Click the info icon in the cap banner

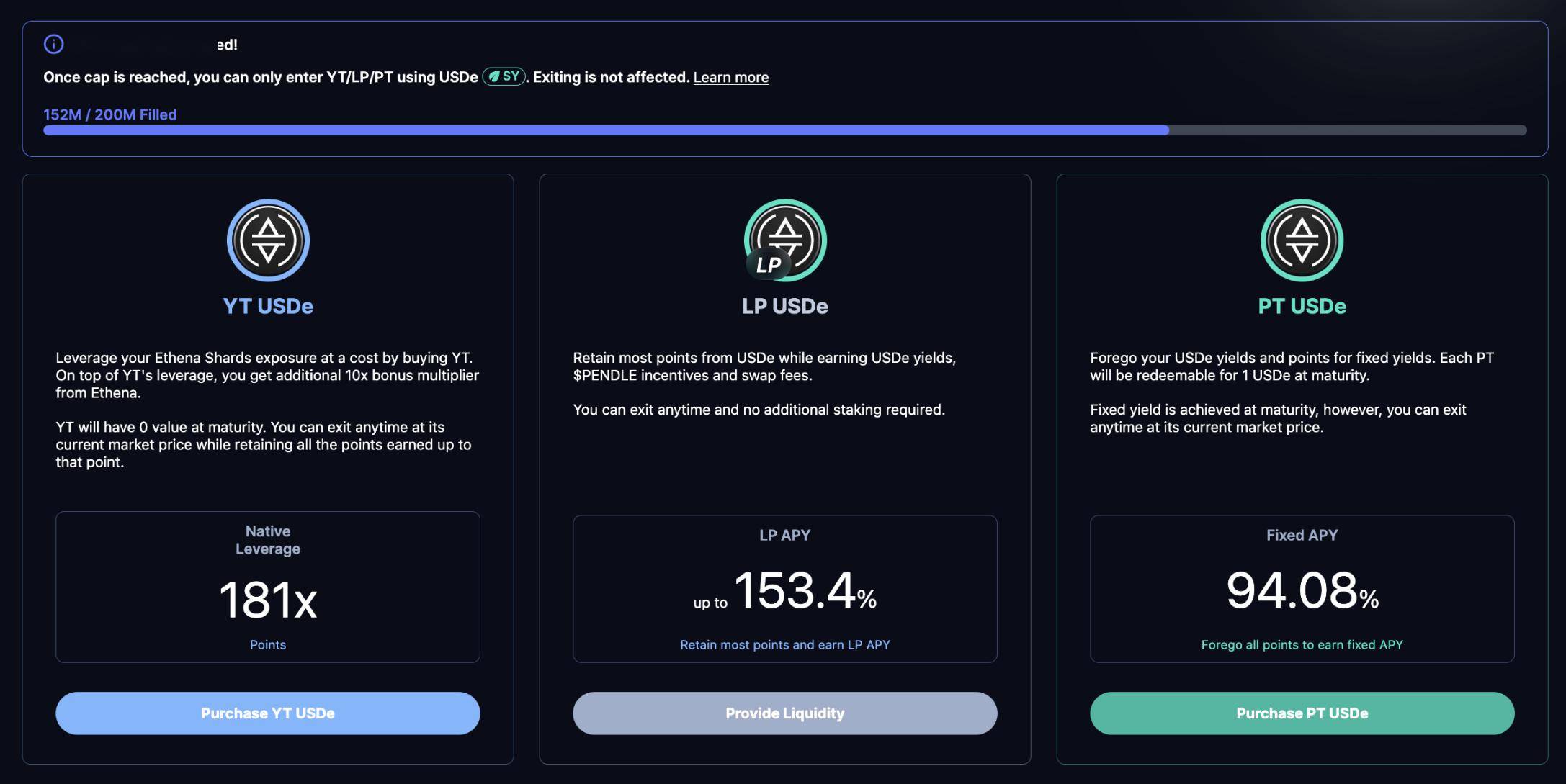coord(54,45)
